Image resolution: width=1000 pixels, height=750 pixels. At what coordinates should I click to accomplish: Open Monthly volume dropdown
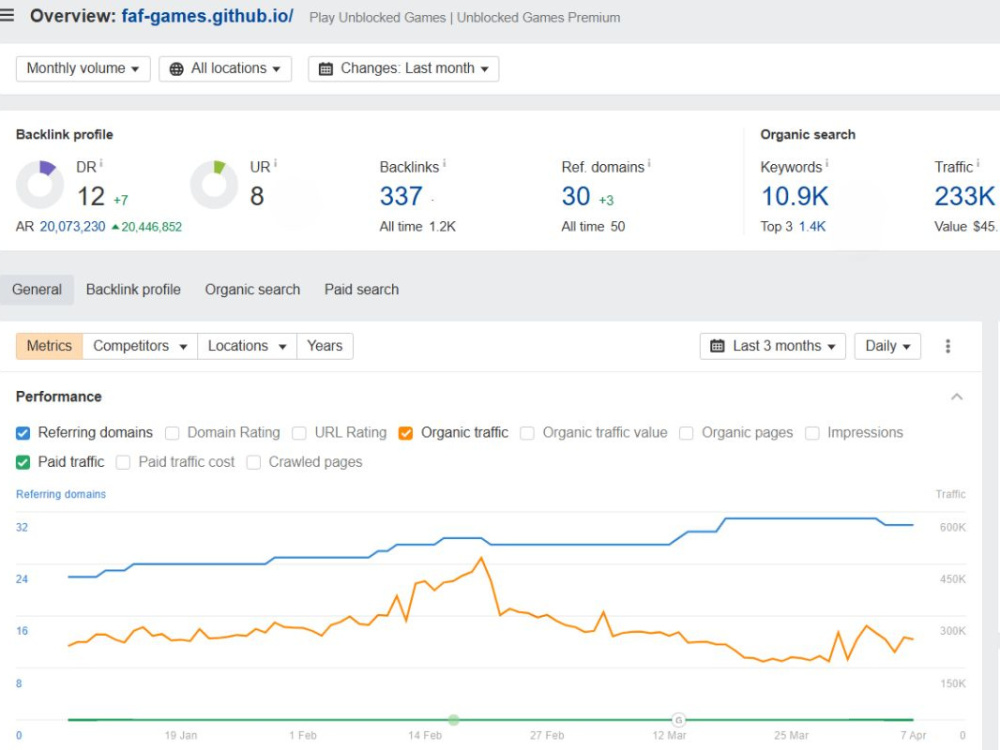[83, 69]
